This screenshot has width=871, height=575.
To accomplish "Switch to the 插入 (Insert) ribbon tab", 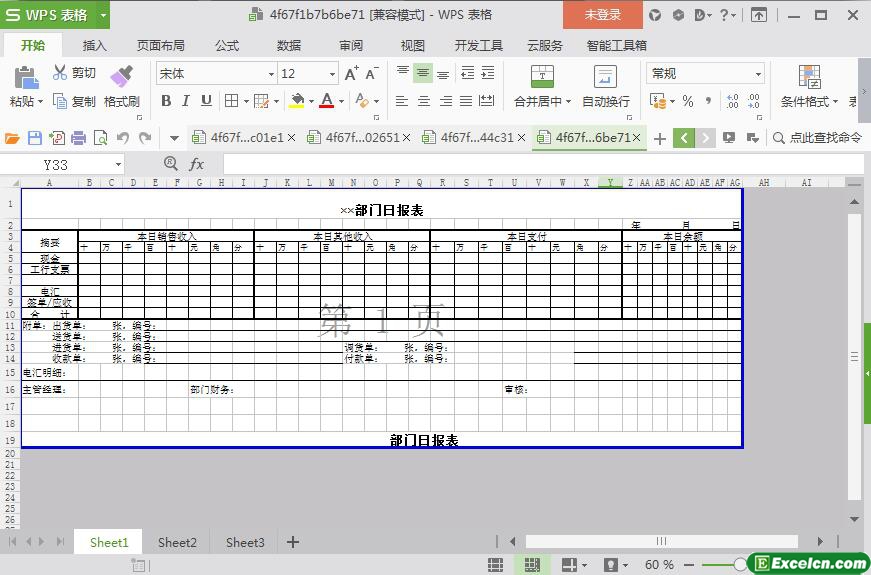I will pos(94,45).
